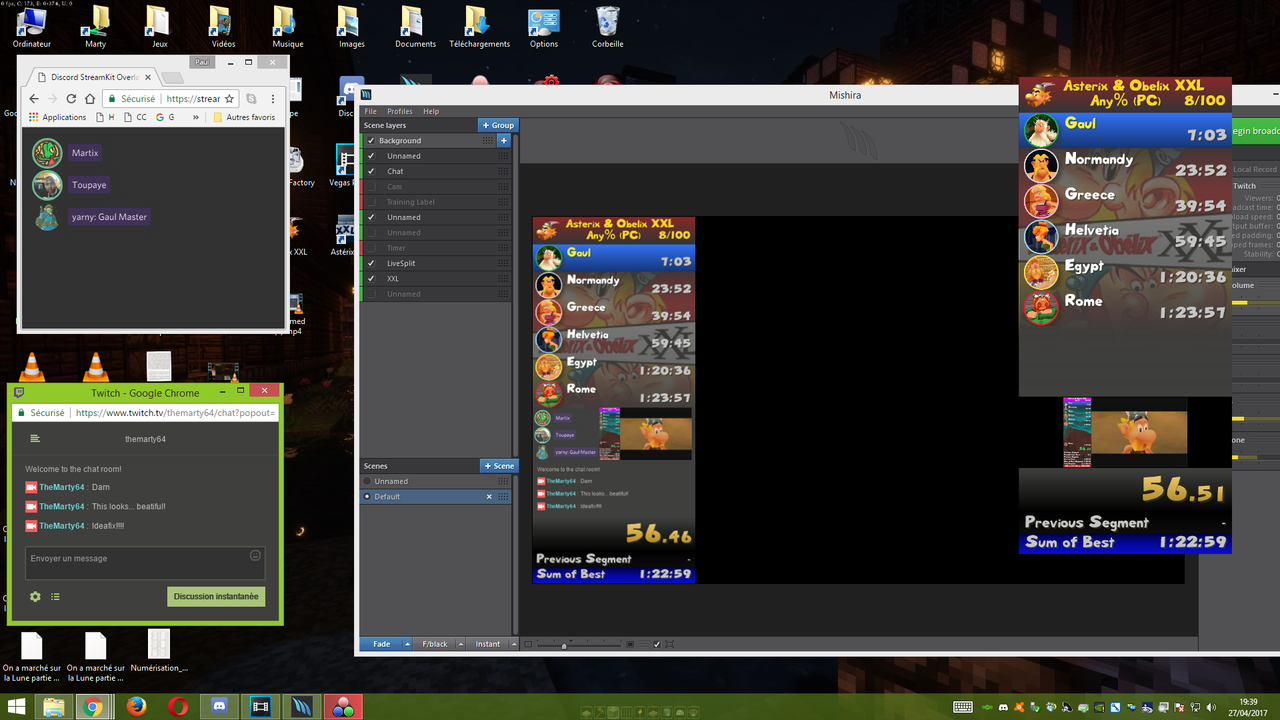This screenshot has height=720, width=1280.
Task: Click the F/black transition button
Action: [435, 644]
